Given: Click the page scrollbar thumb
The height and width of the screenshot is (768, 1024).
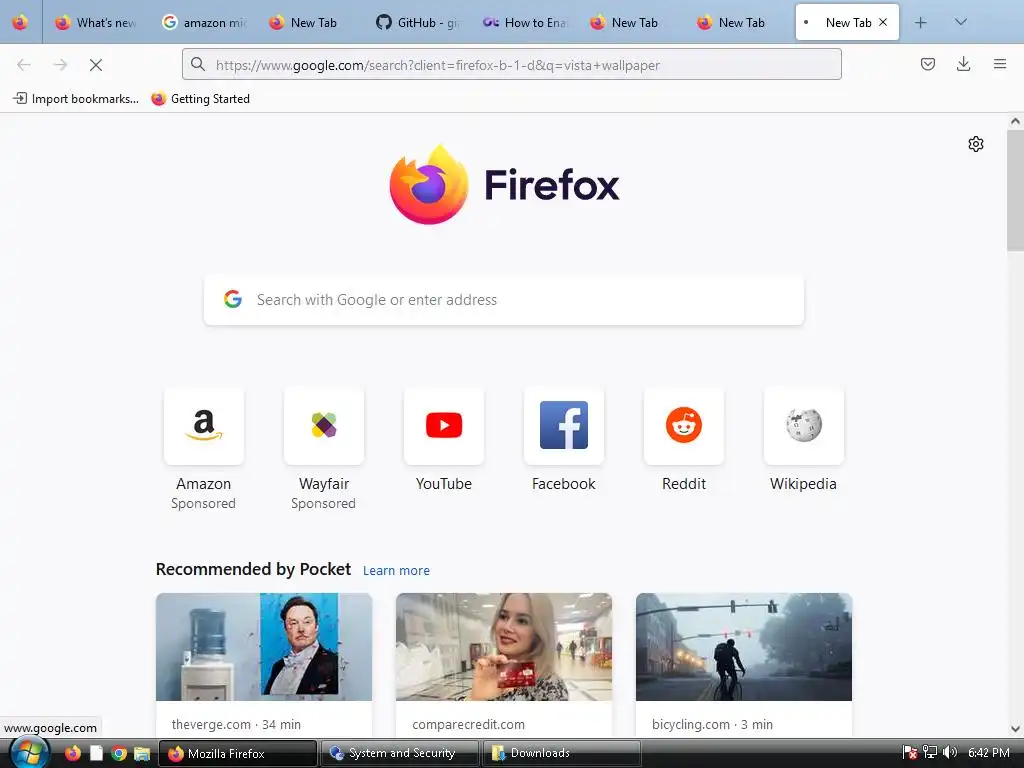Looking at the screenshot, I should click(1015, 190).
